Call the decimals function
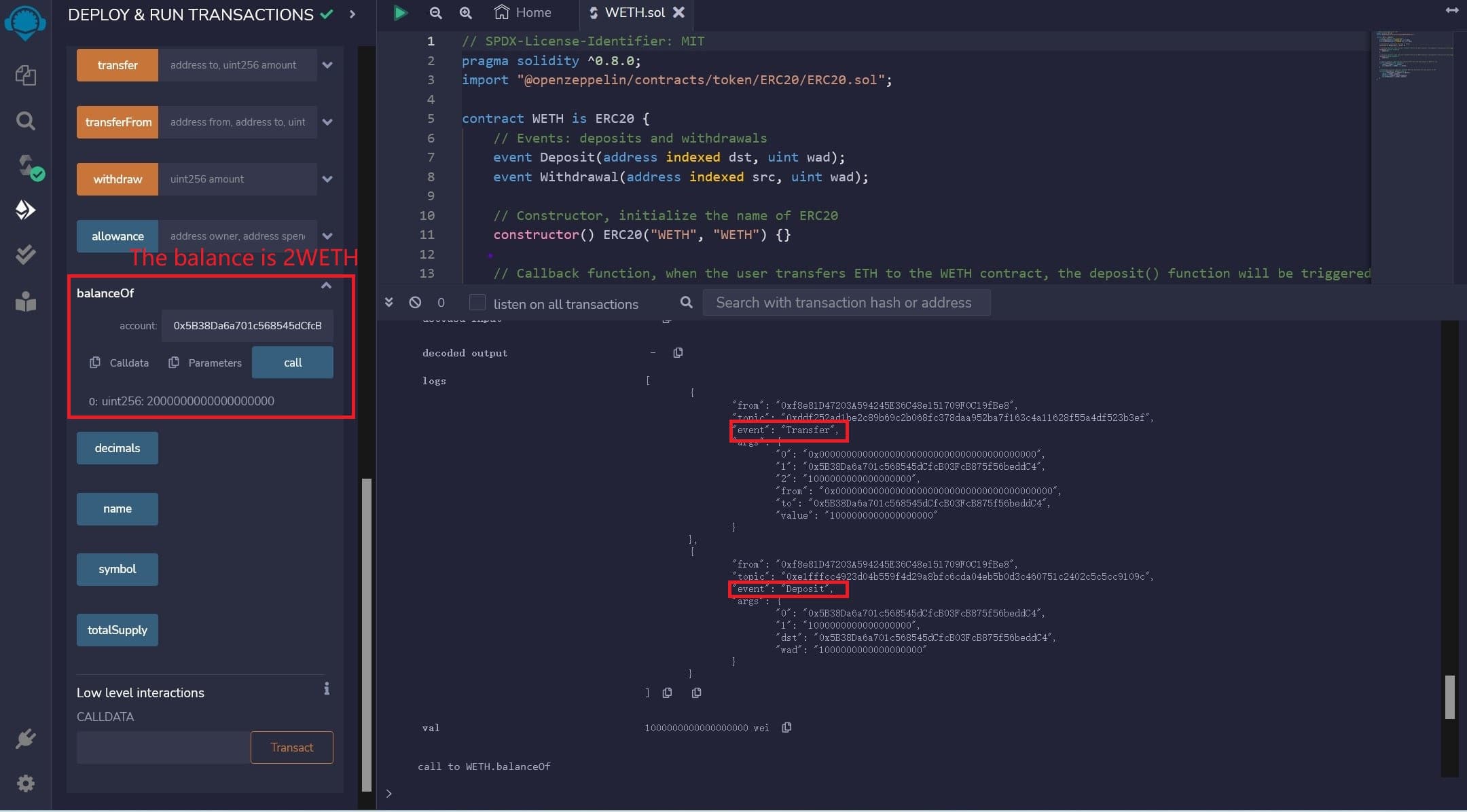 point(117,448)
